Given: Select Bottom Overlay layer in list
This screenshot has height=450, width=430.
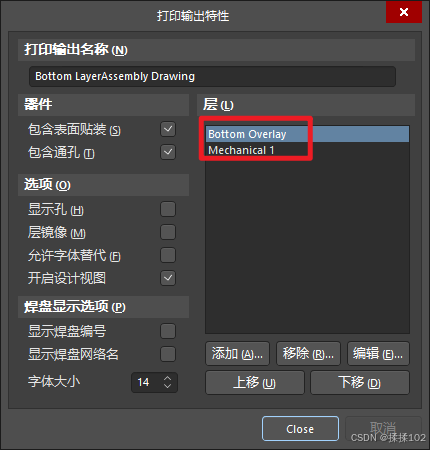Looking at the screenshot, I should tap(307, 134).
